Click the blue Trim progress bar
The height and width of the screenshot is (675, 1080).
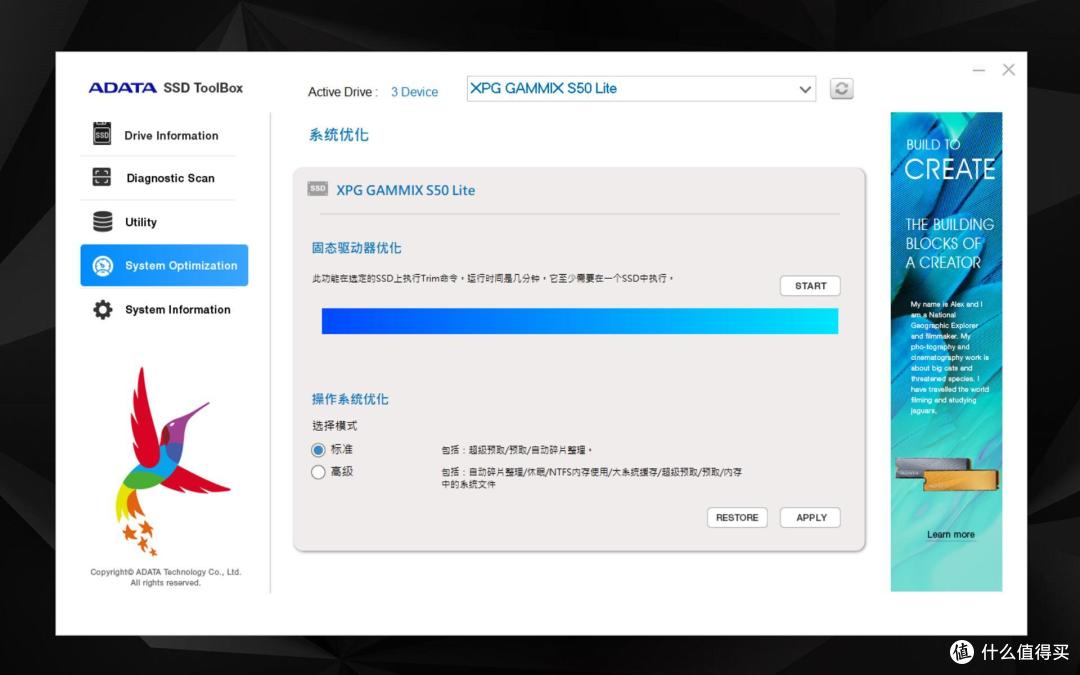click(x=580, y=321)
